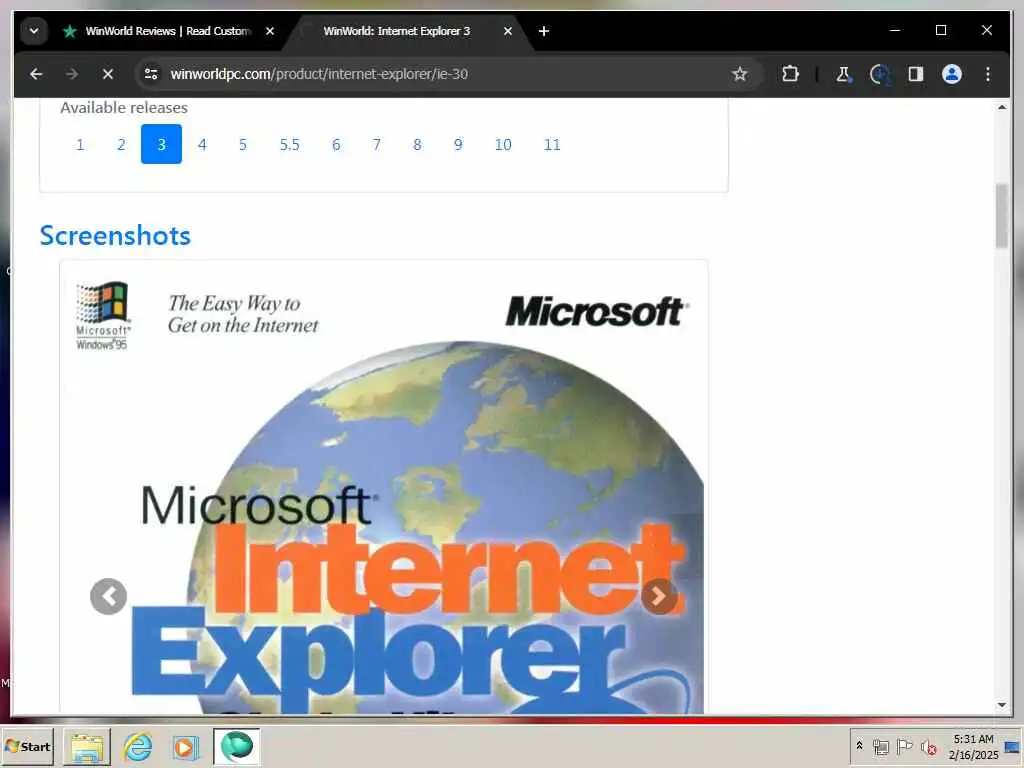The image size is (1024, 768).
Task: Select release 7
Action: click(376, 144)
